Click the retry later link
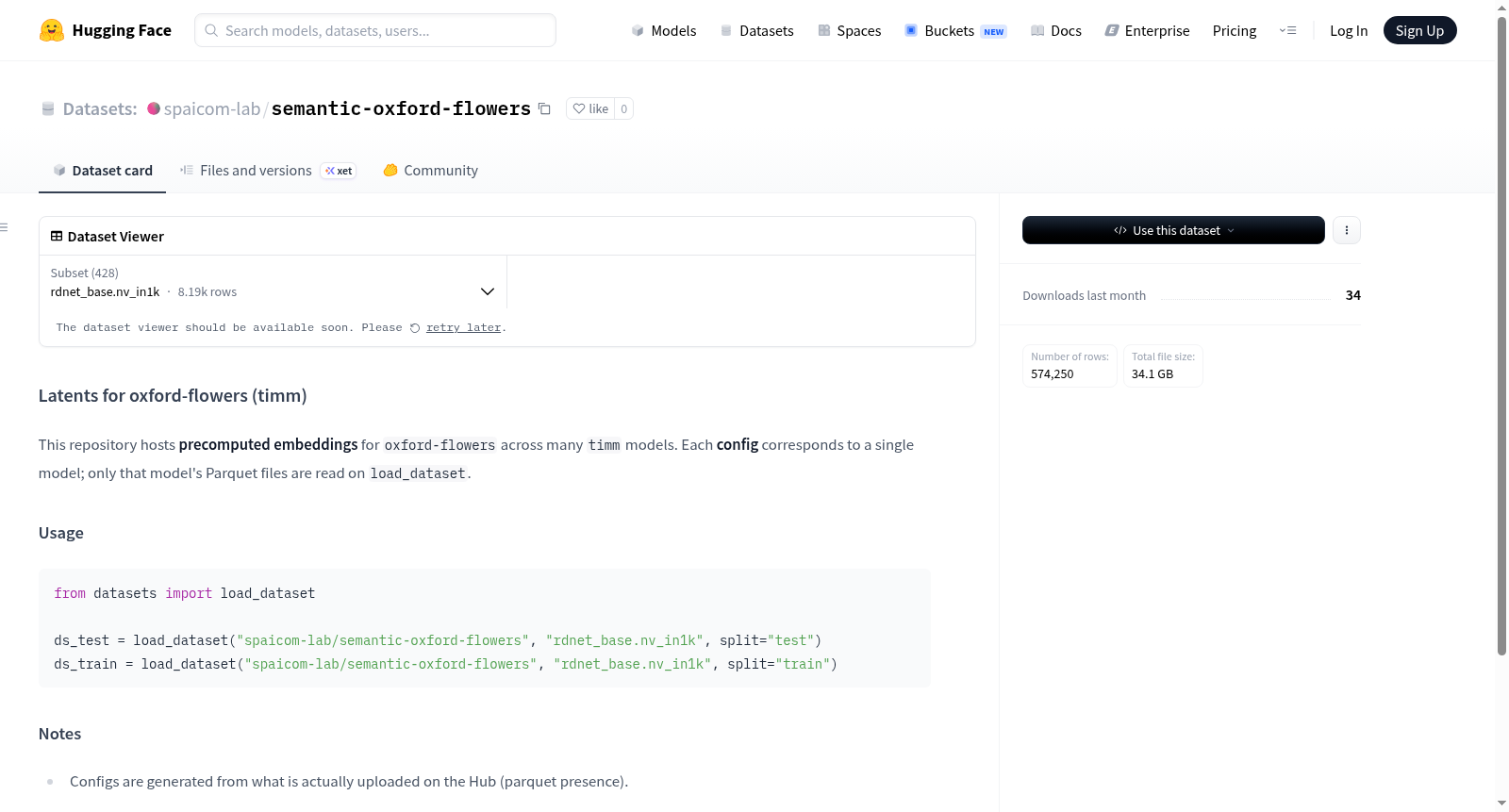 (x=463, y=328)
